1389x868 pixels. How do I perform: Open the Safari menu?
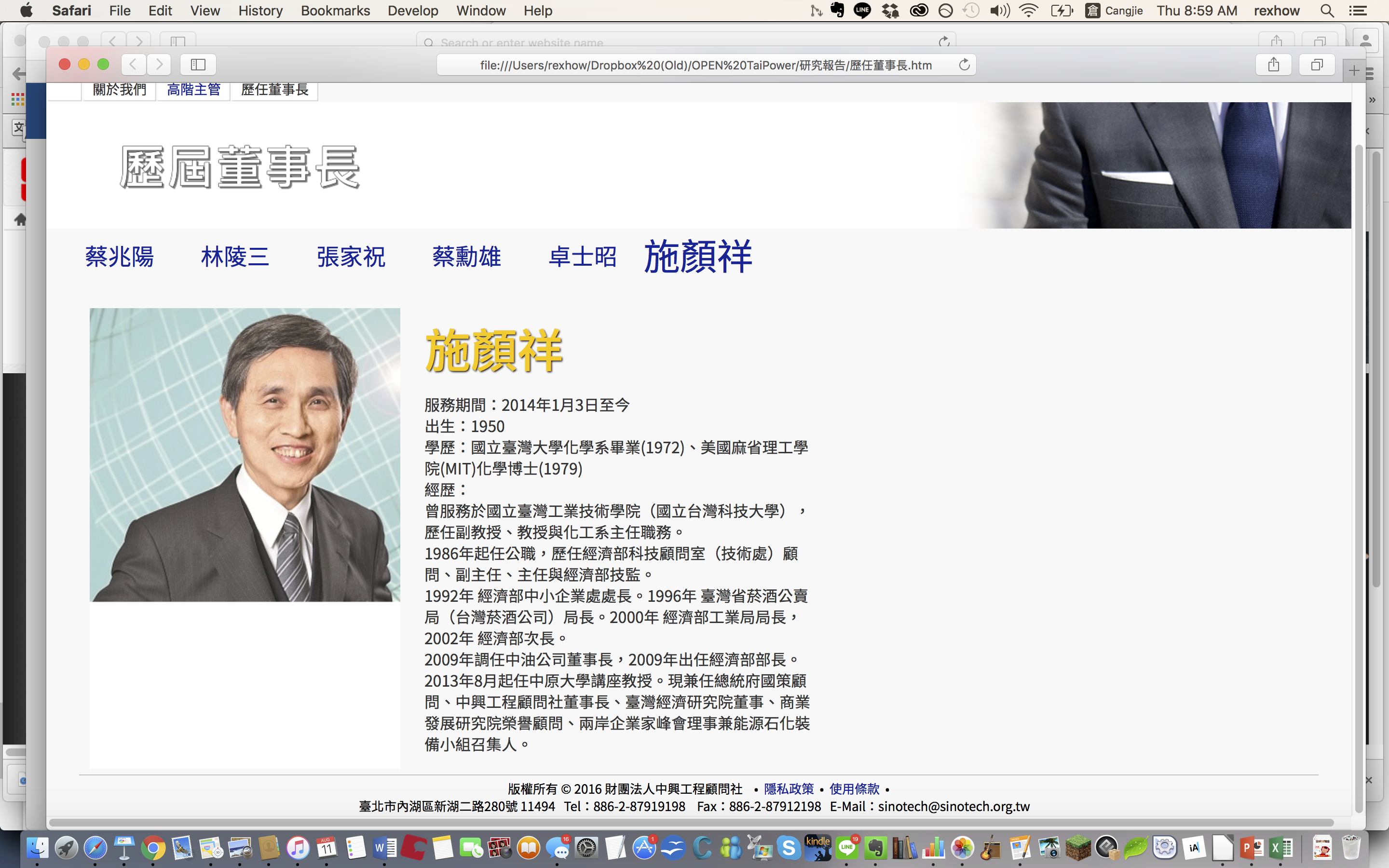71,10
